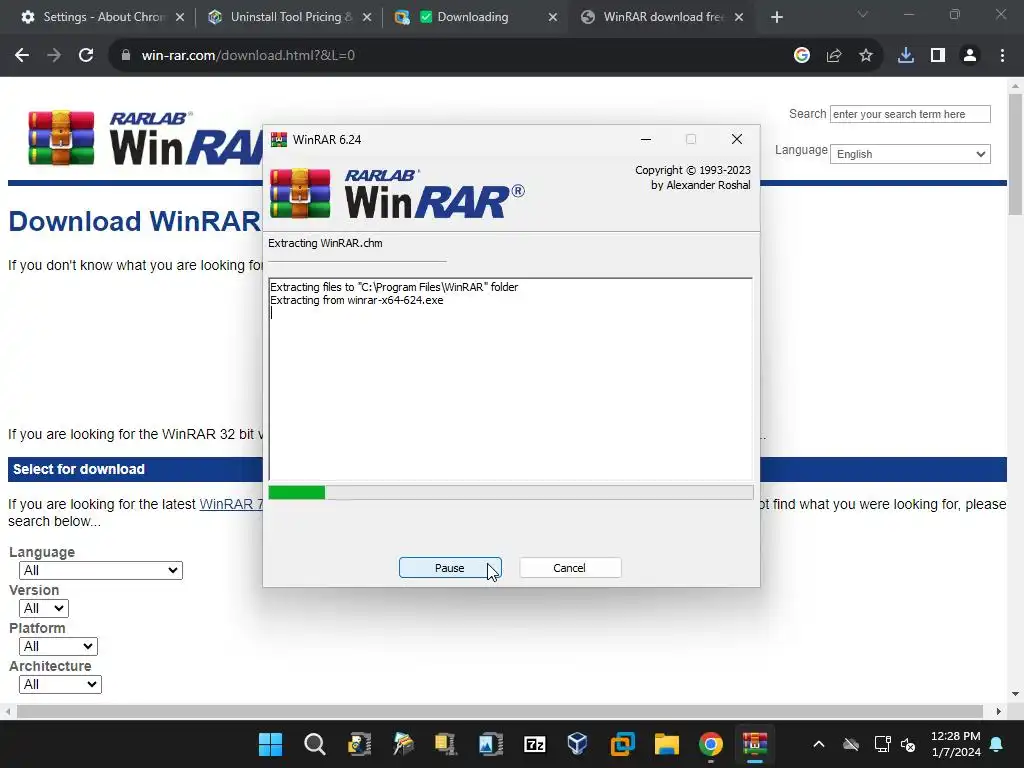Open the Version filter dropdown
Image resolution: width=1024 pixels, height=768 pixels.
click(x=44, y=609)
